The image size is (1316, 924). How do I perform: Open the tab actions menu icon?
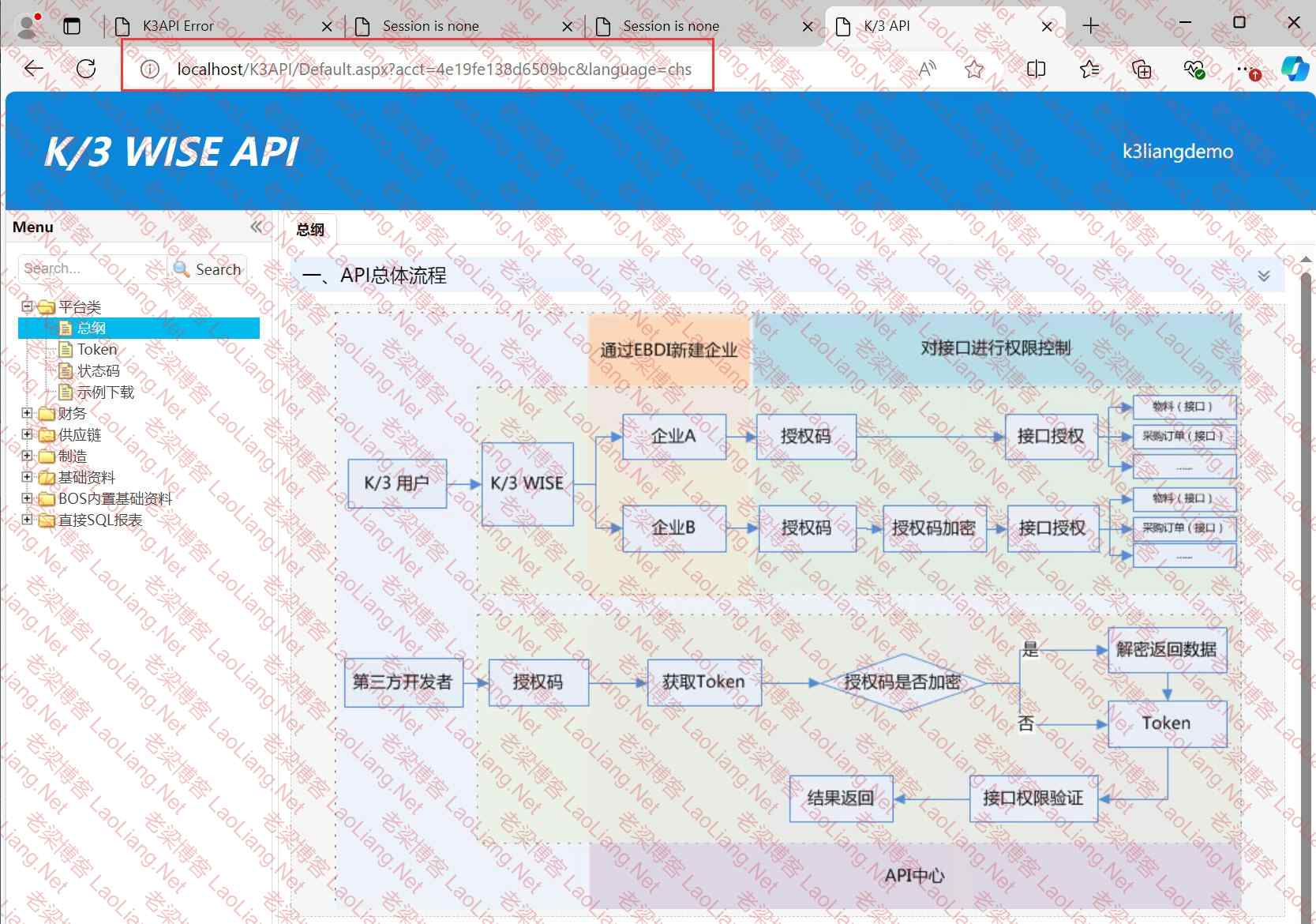pos(72,26)
